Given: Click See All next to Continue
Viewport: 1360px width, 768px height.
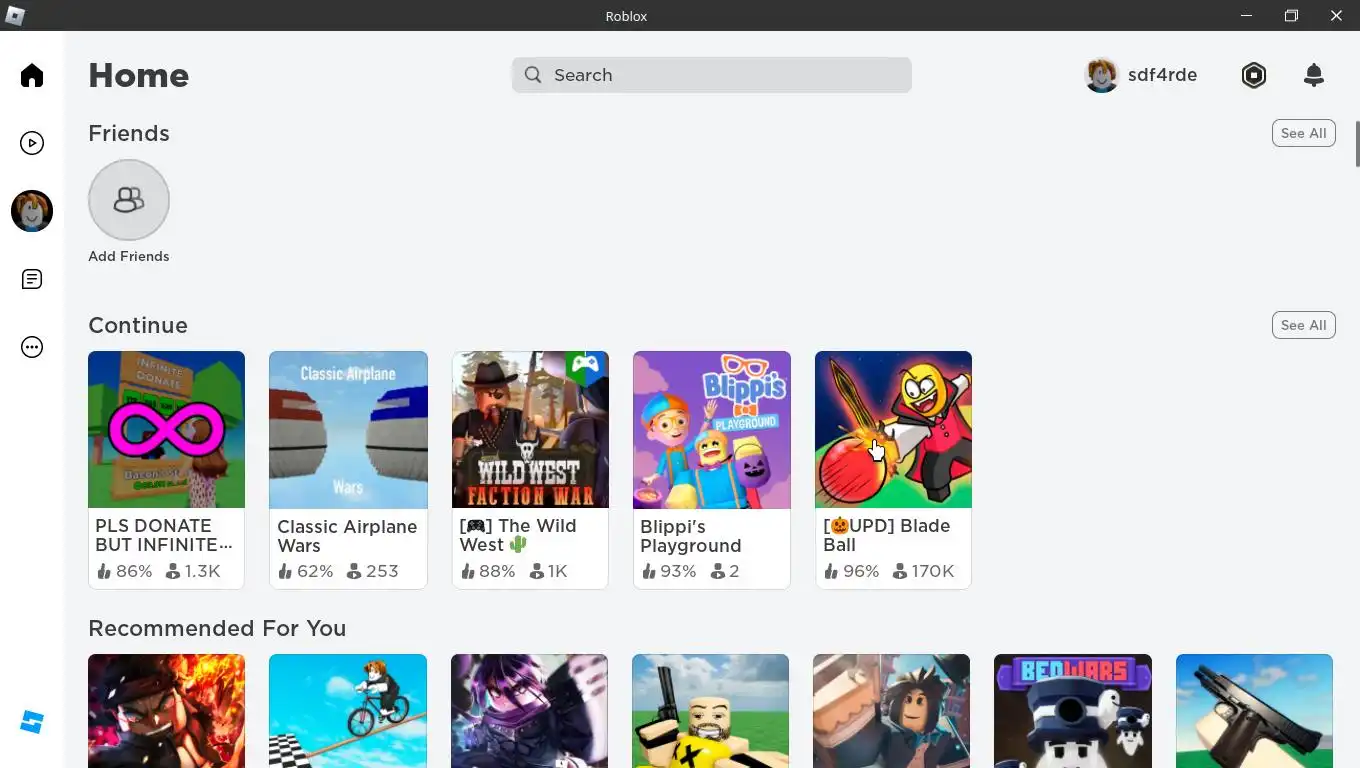Looking at the screenshot, I should (1304, 325).
